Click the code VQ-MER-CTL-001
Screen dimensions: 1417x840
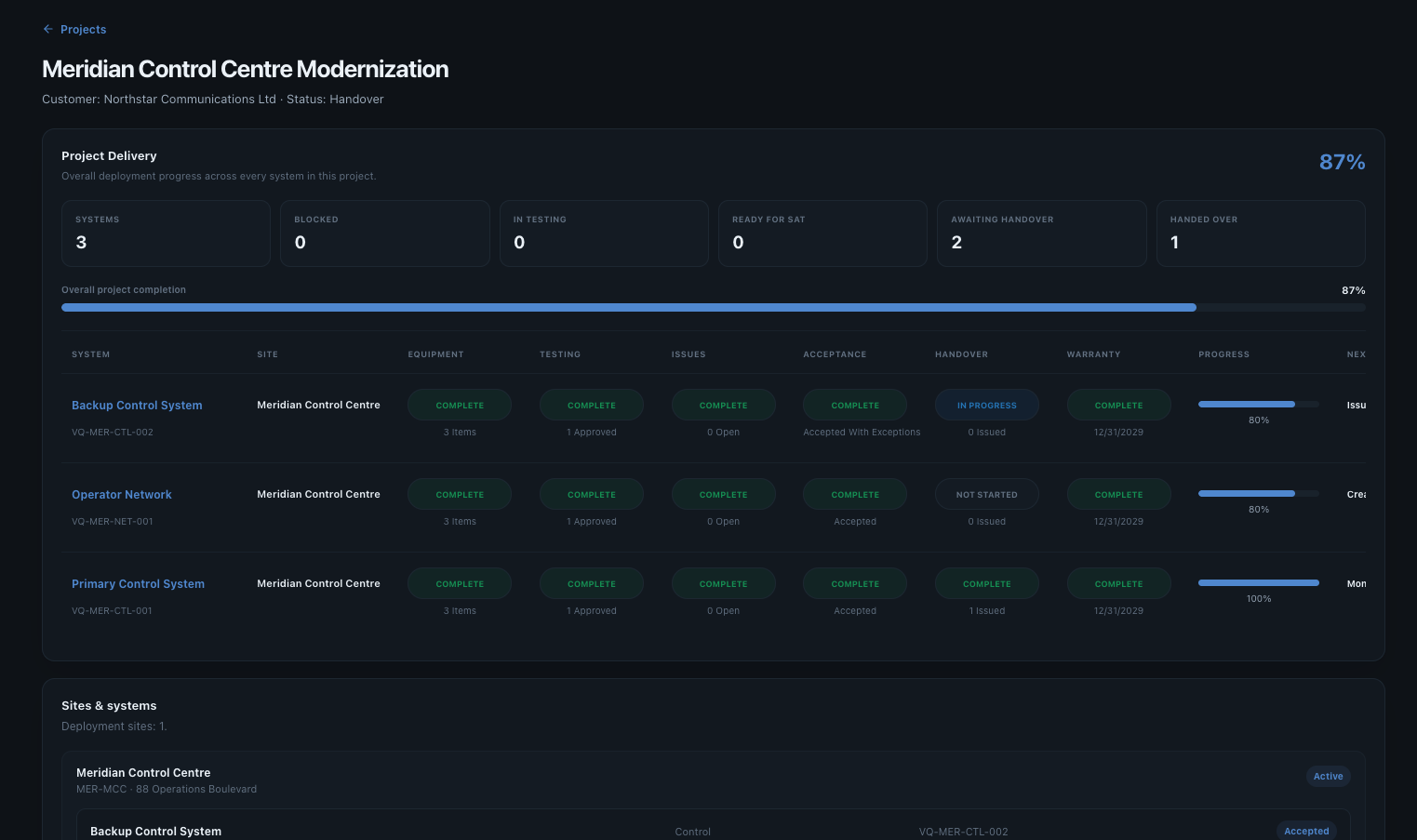[x=112, y=611]
